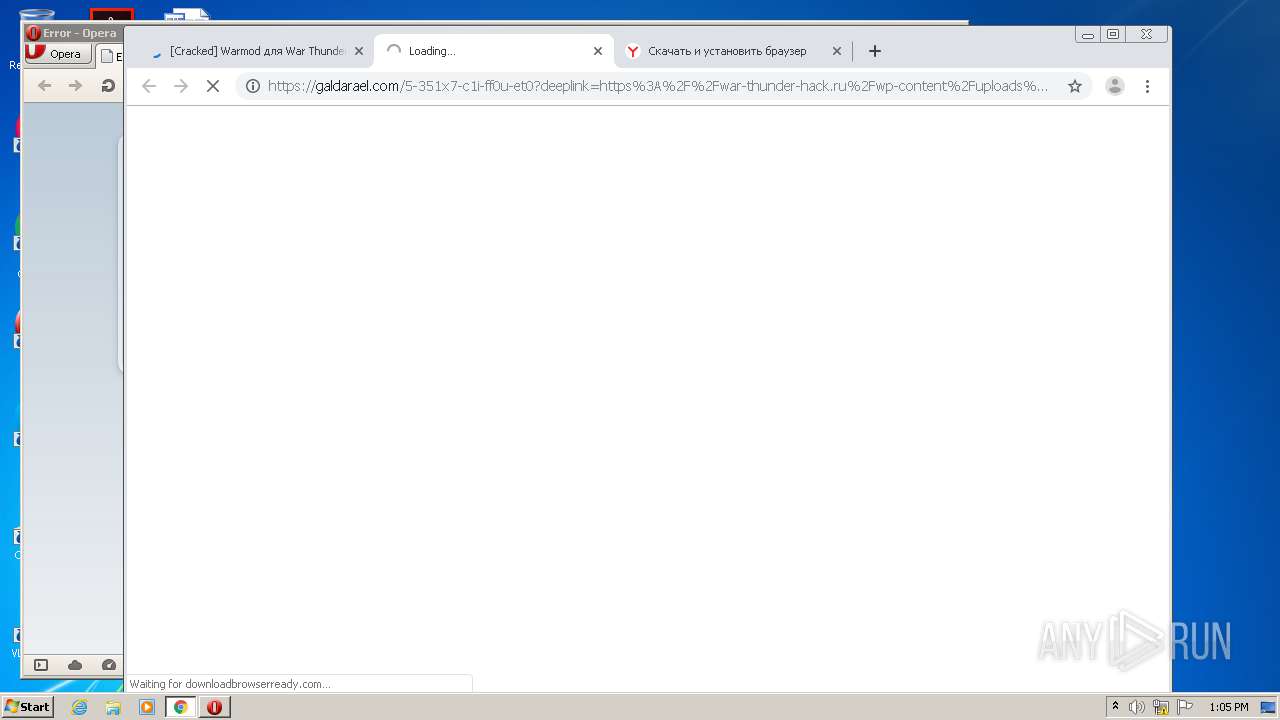This screenshot has height=720, width=1280.
Task: Open a new Chrome tab
Action: tap(875, 51)
